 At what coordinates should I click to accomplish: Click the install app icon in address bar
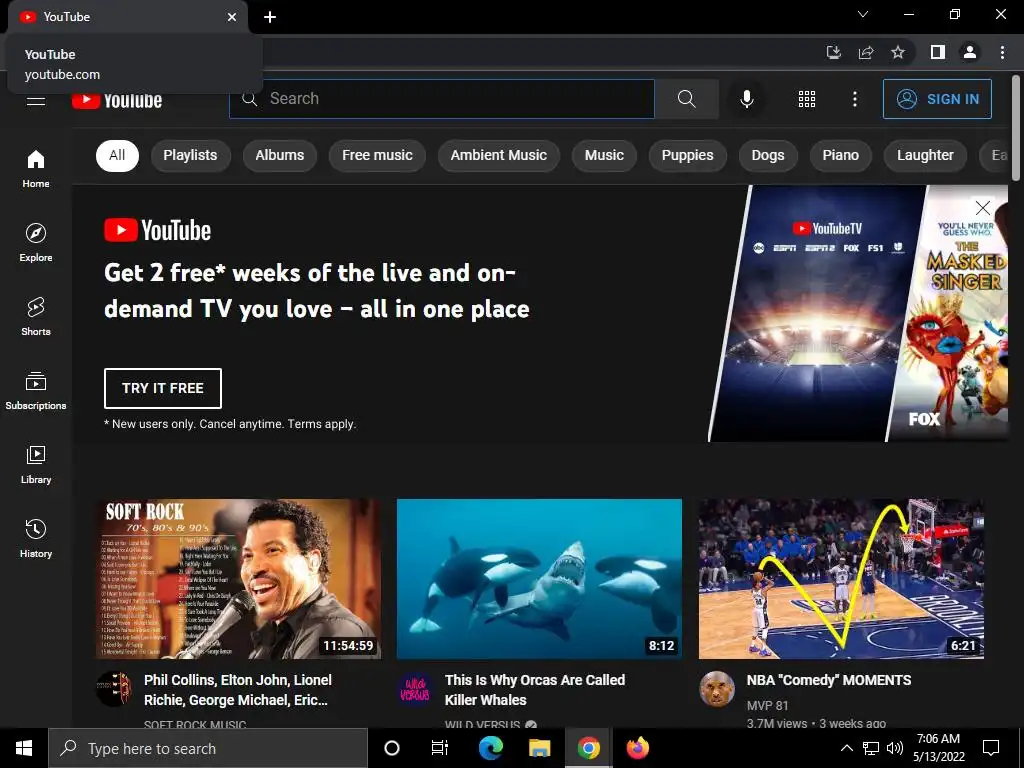pyautogui.click(x=834, y=52)
